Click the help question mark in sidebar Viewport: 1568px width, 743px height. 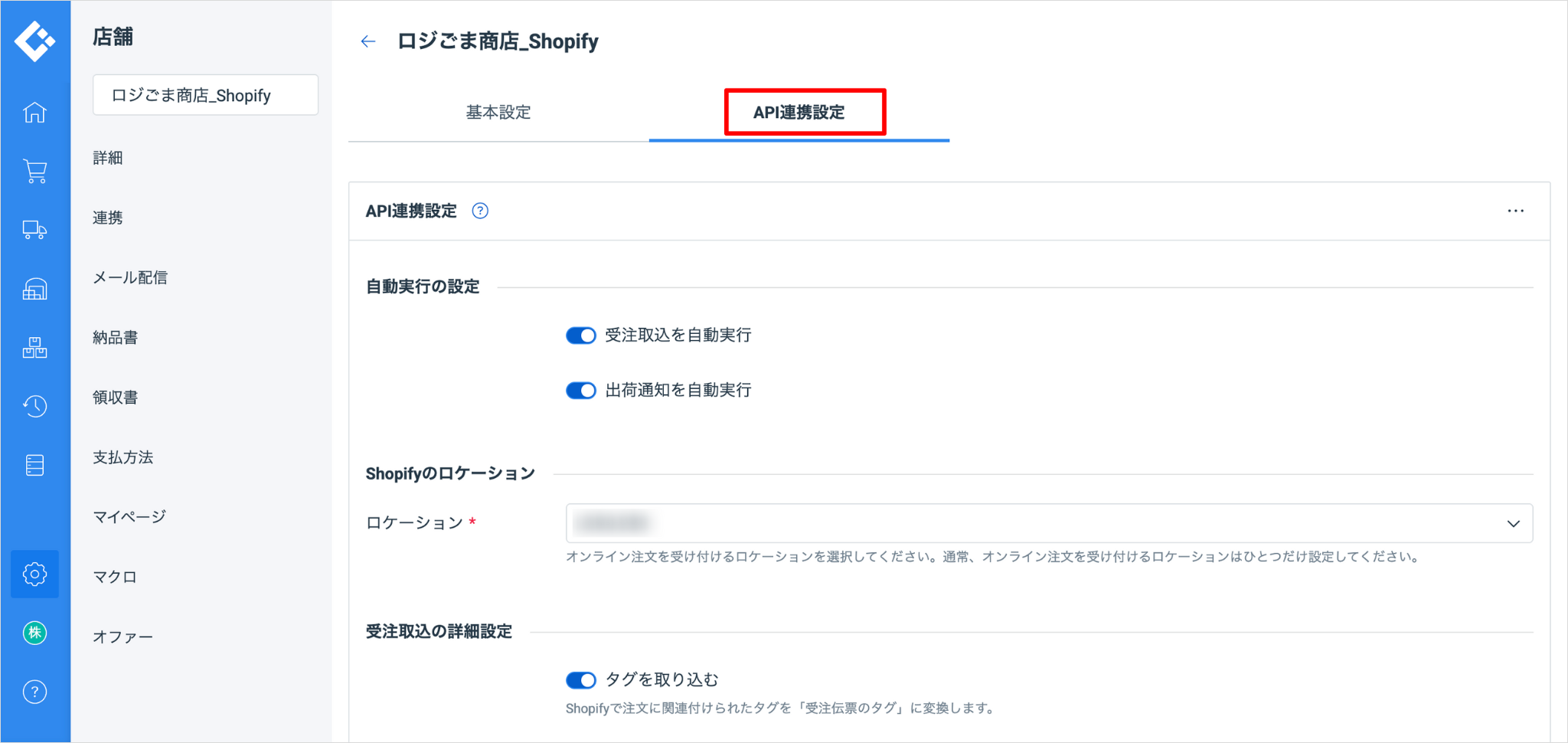[34, 692]
